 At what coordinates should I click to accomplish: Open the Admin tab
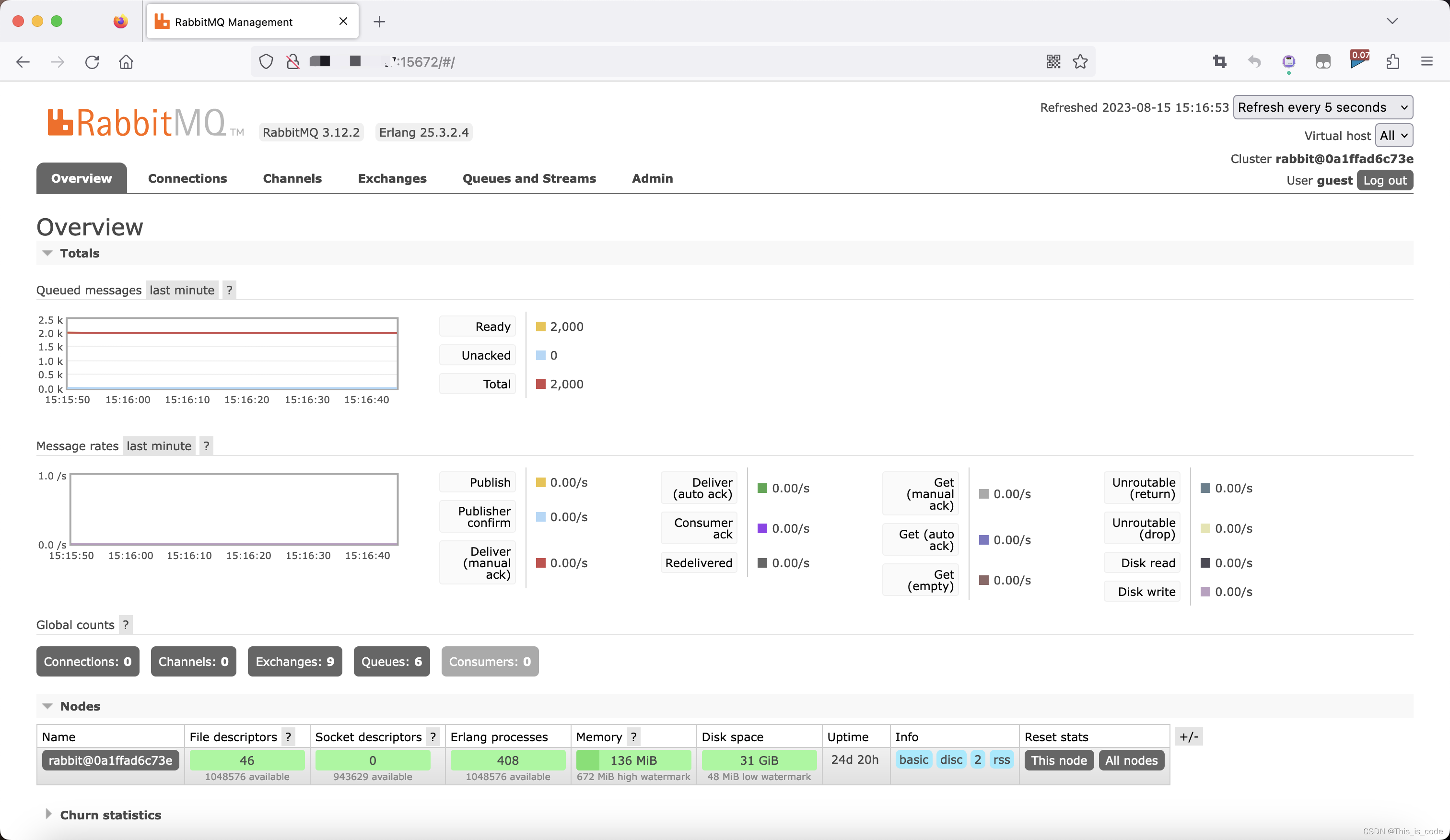click(653, 178)
